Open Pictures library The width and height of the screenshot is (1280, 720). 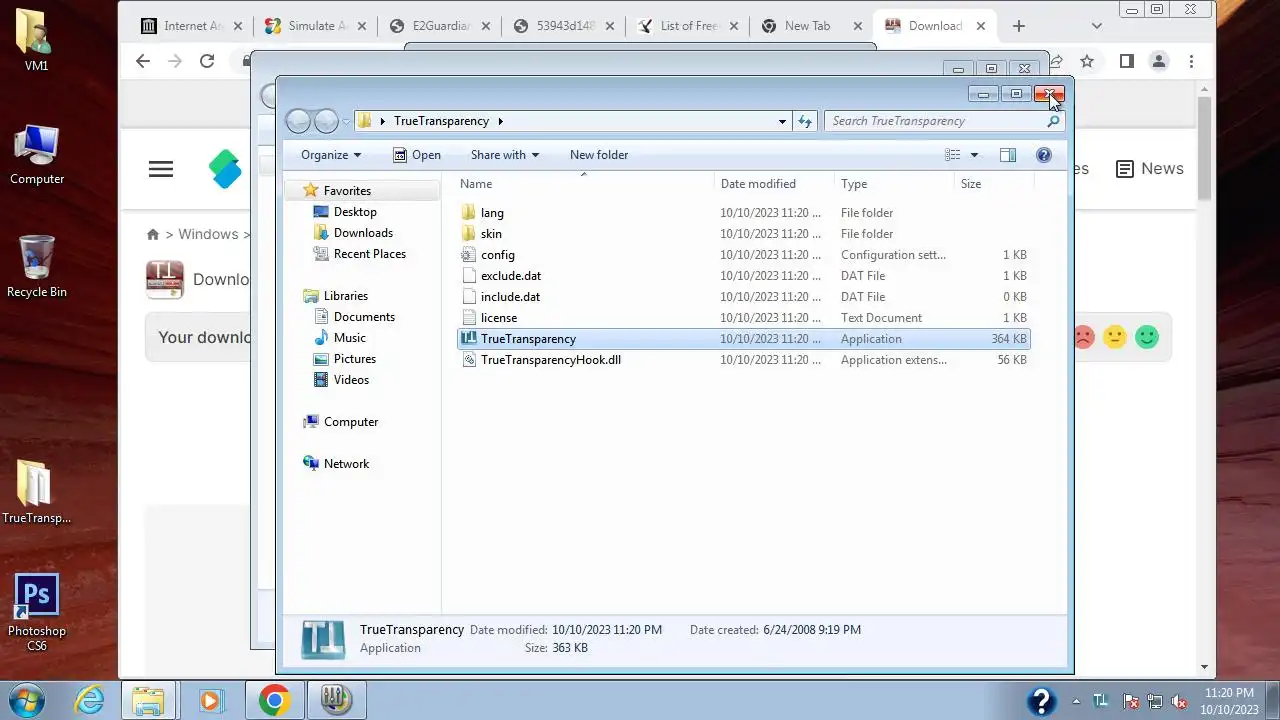(x=345, y=359)
